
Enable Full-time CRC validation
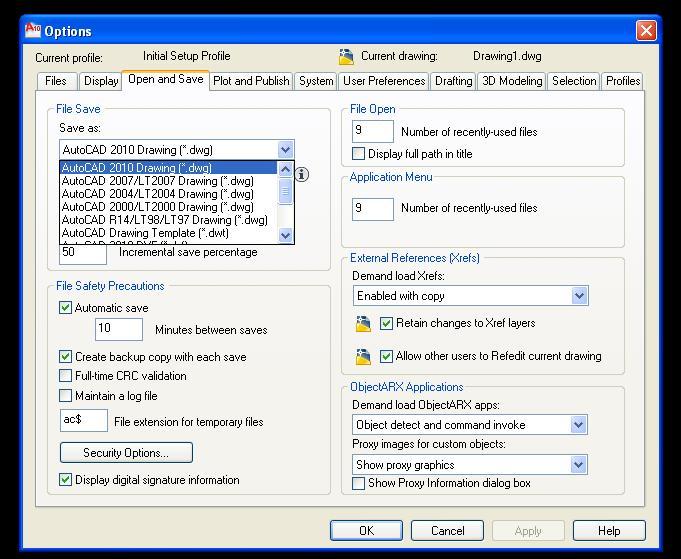(x=65, y=375)
